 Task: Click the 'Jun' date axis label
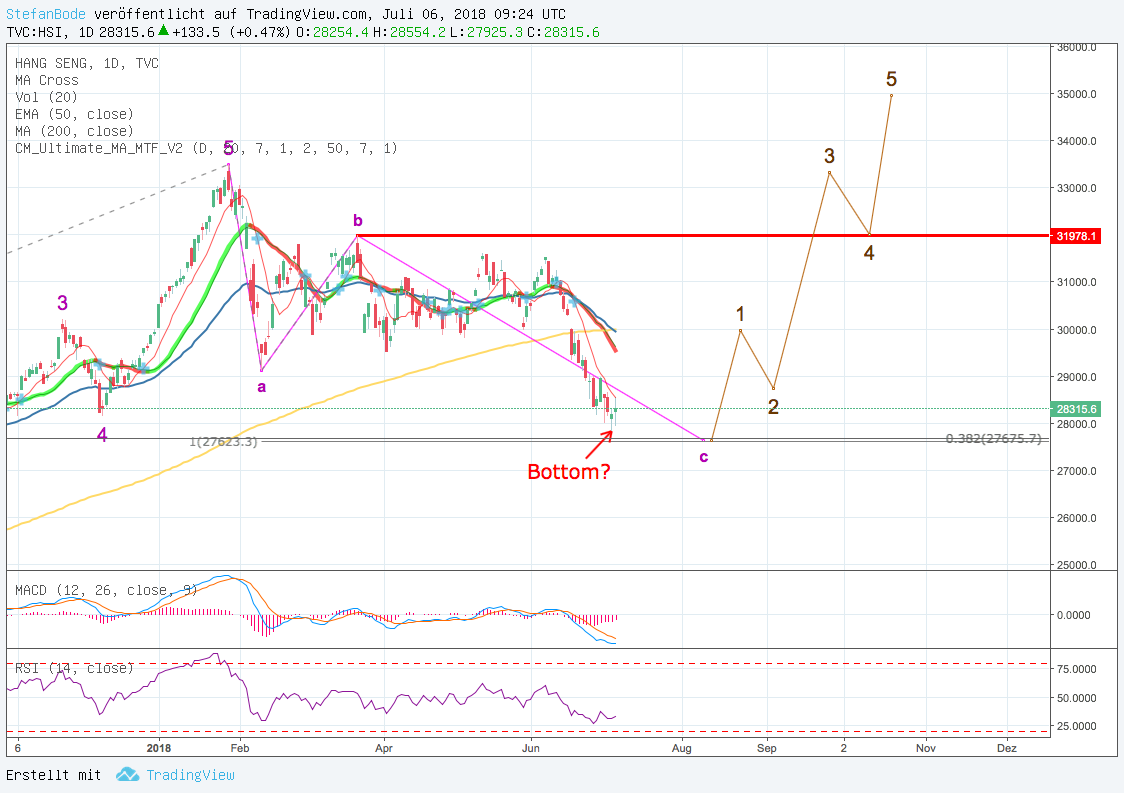pyautogui.click(x=530, y=748)
